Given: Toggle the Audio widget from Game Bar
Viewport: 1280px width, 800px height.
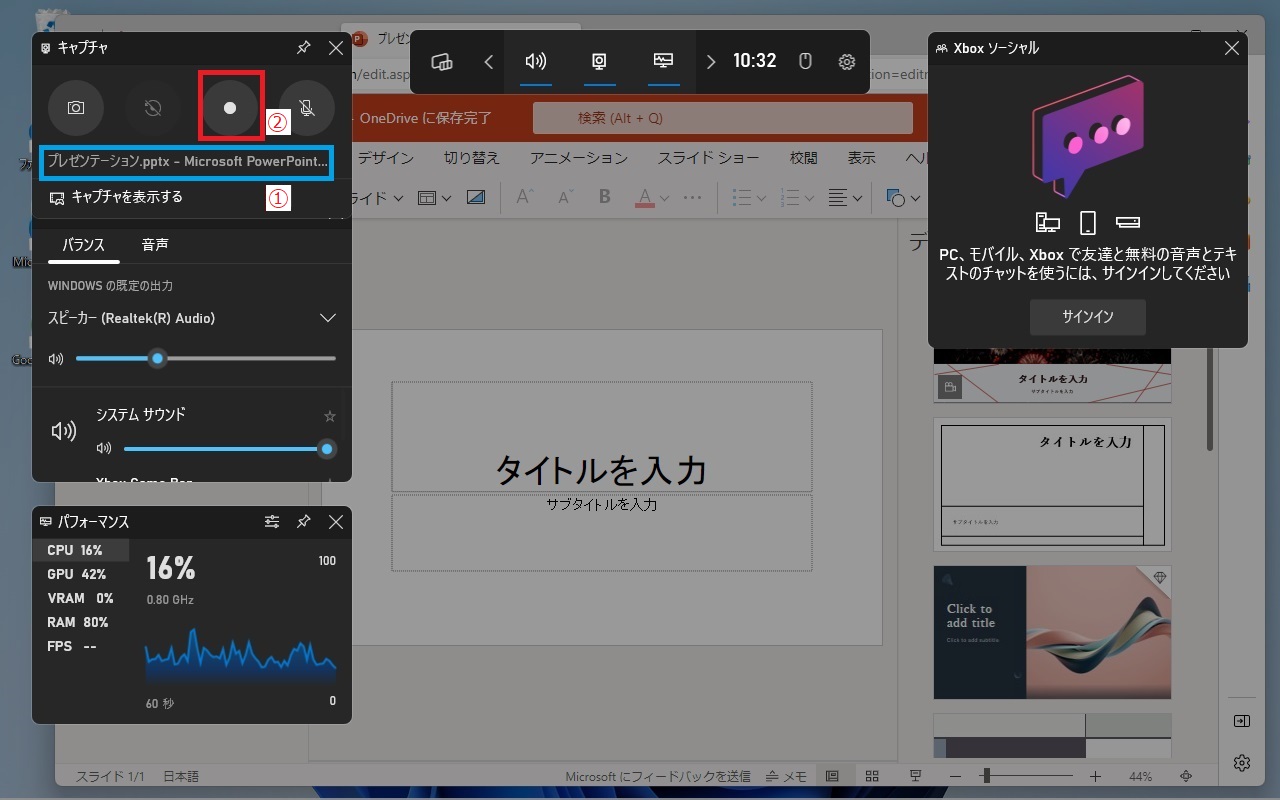Looking at the screenshot, I should [x=536, y=62].
